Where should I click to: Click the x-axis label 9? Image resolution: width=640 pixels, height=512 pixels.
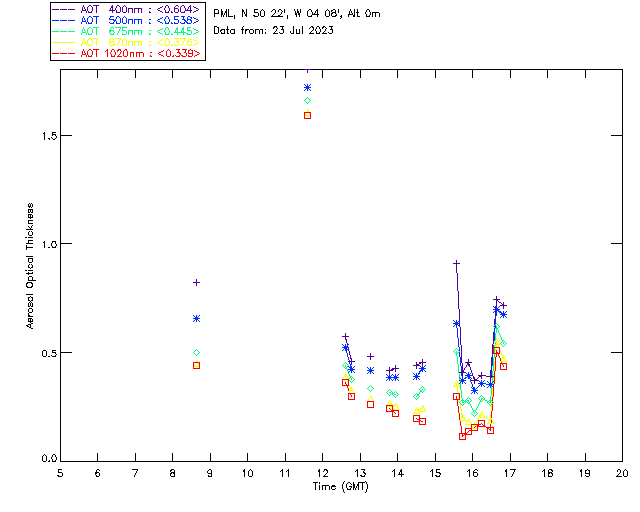[x=210, y=473]
